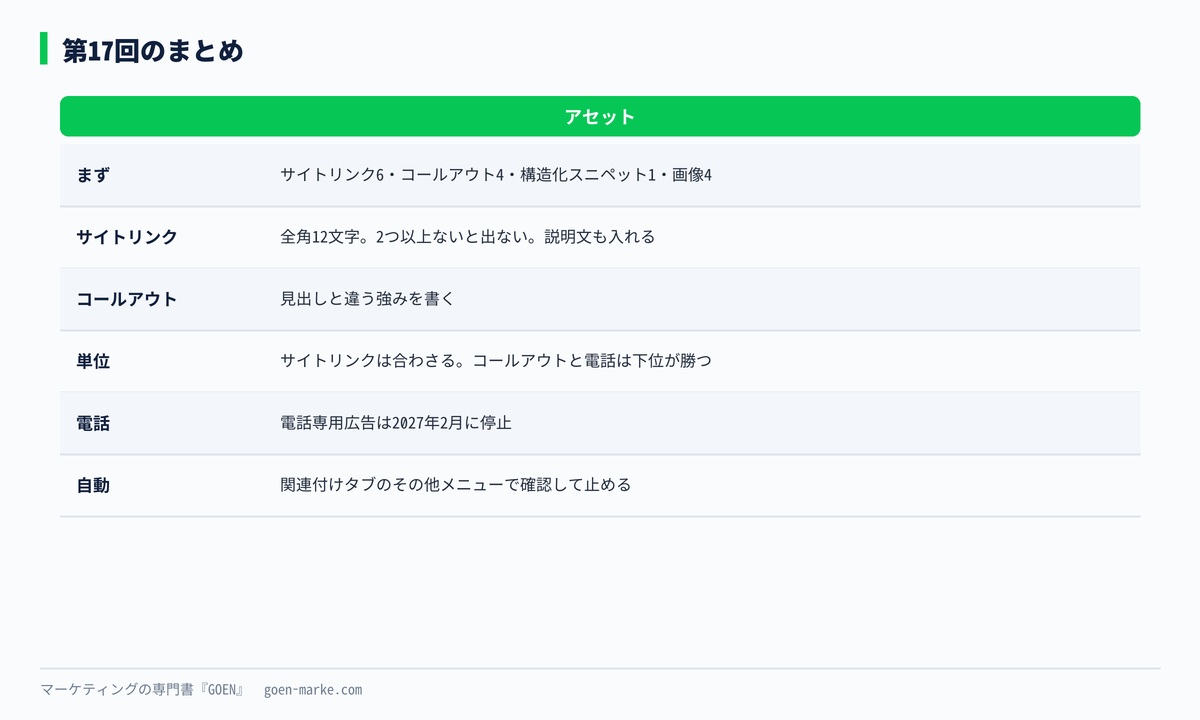Click the text 電話専用広告は2027年2月に停止

[396, 423]
